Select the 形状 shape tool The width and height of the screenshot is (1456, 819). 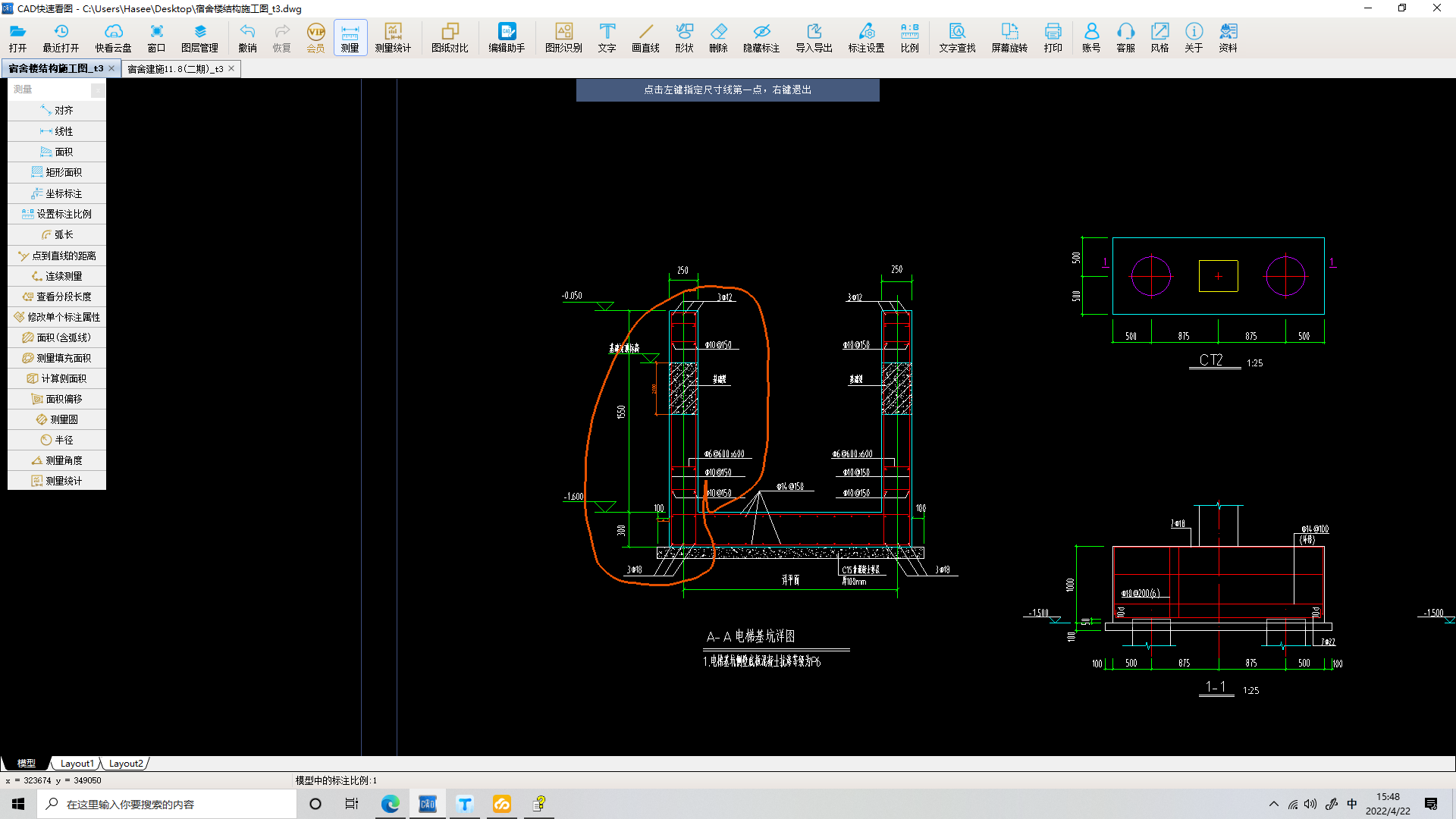pyautogui.click(x=684, y=38)
